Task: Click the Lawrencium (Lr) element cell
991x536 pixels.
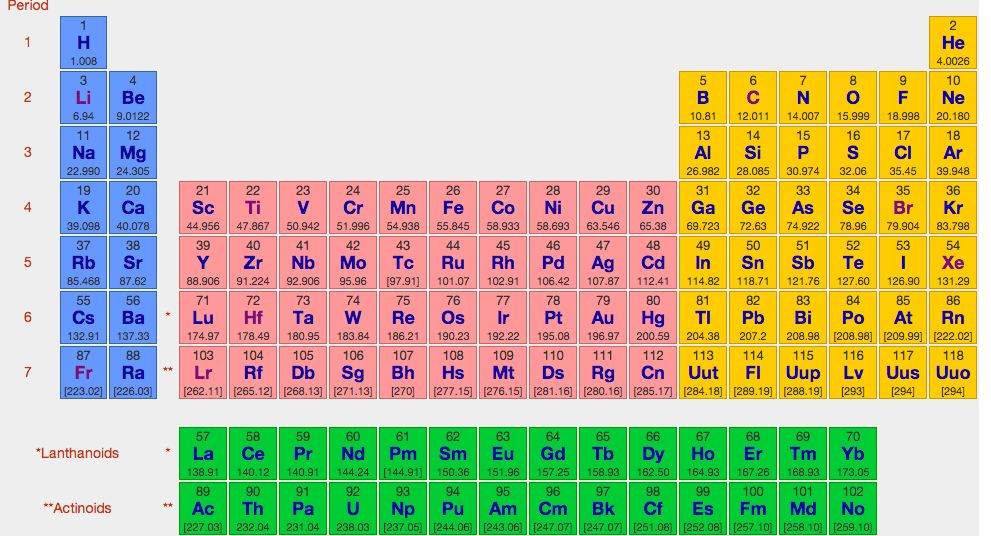Action: click(x=203, y=373)
